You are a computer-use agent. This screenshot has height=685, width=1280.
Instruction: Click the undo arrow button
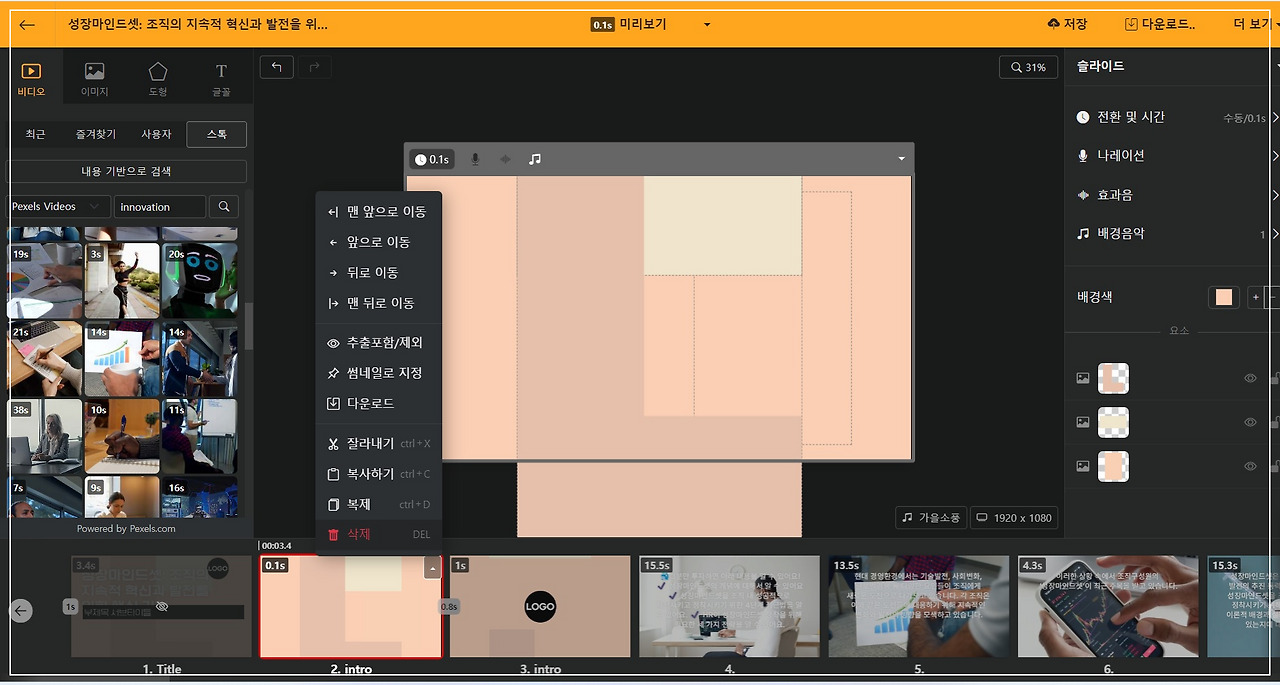coord(276,67)
